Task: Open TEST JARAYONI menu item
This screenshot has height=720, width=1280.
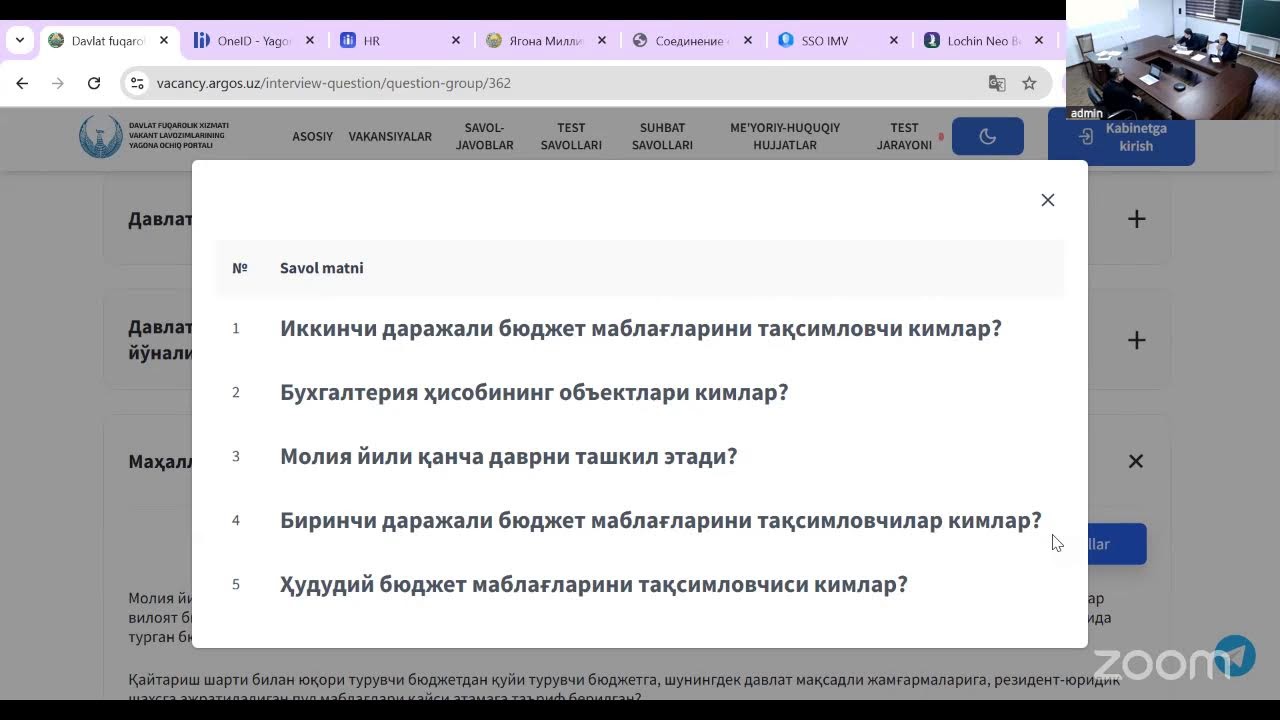Action: point(904,137)
